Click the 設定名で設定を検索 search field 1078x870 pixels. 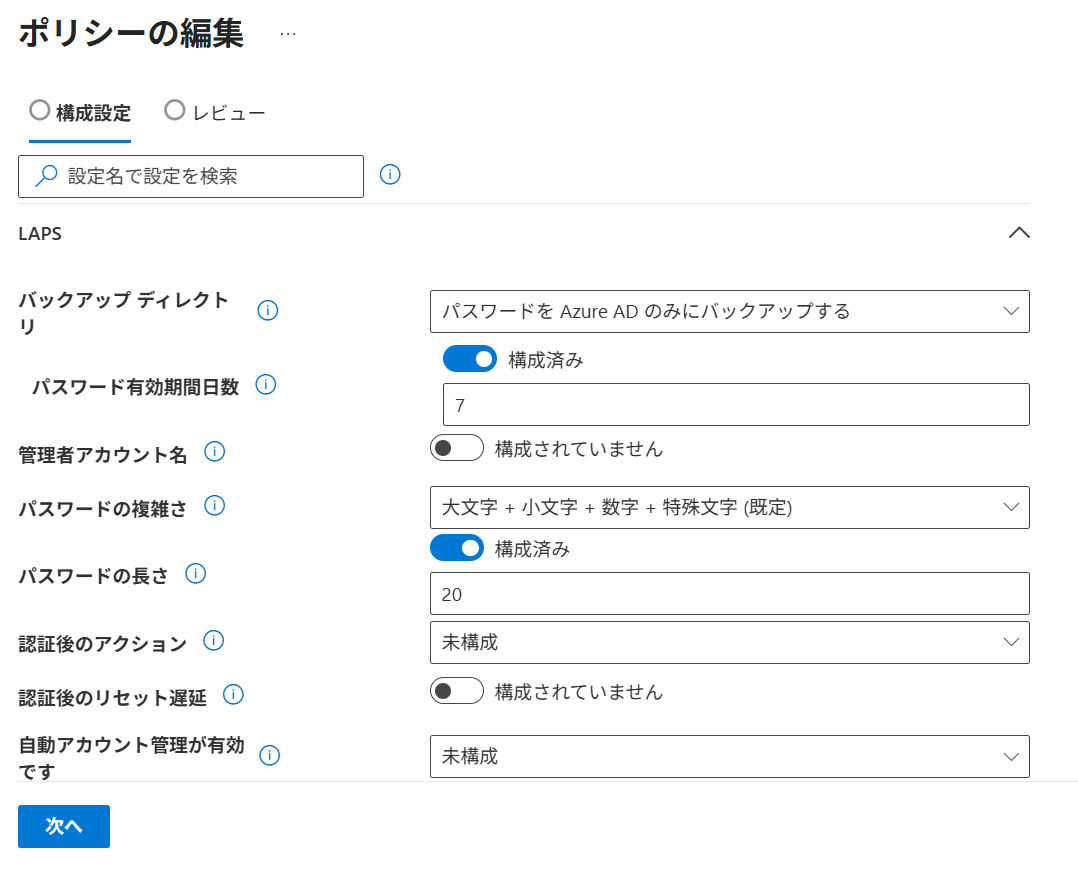(191, 176)
